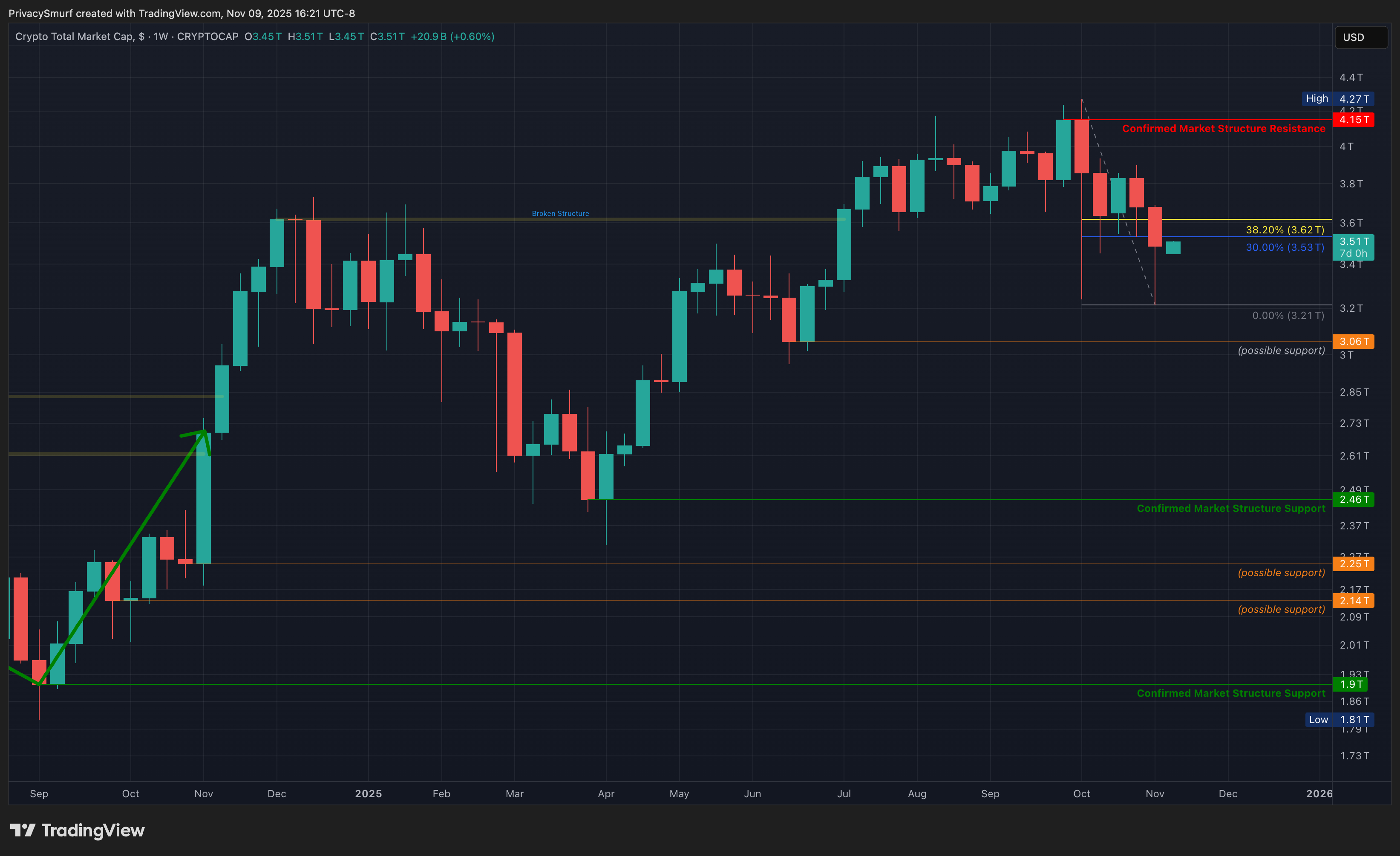This screenshot has width=1400, height=856.
Task: Click the Crypto Total Market Cap title
Action: pyautogui.click(x=75, y=36)
